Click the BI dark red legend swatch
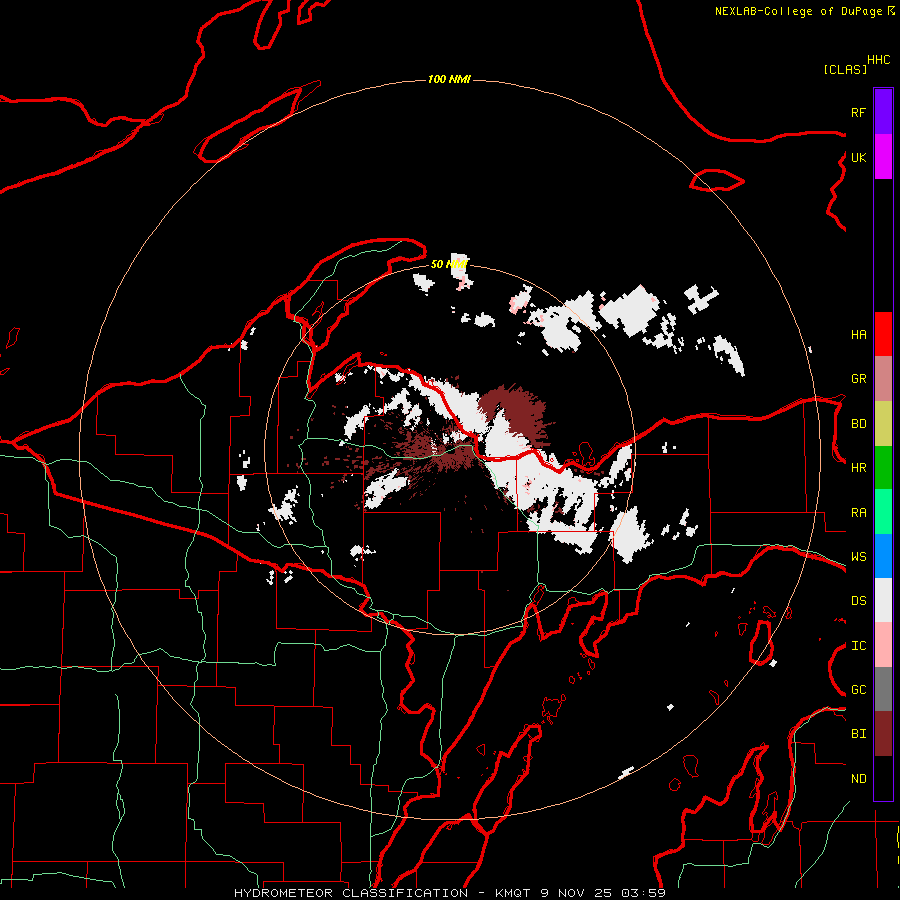The width and height of the screenshot is (900, 900). coord(883,734)
